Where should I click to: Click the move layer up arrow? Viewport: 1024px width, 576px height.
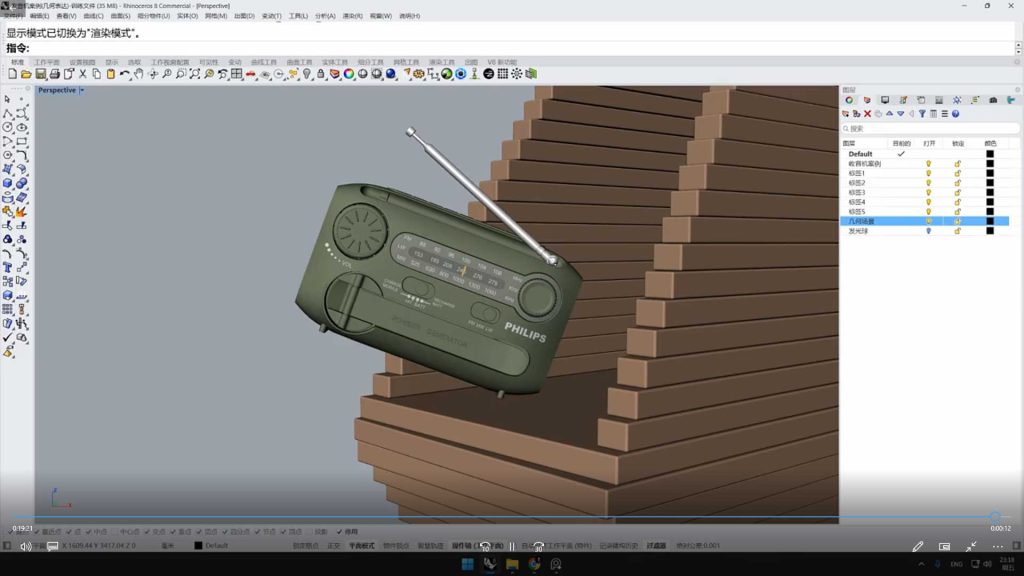pos(889,114)
